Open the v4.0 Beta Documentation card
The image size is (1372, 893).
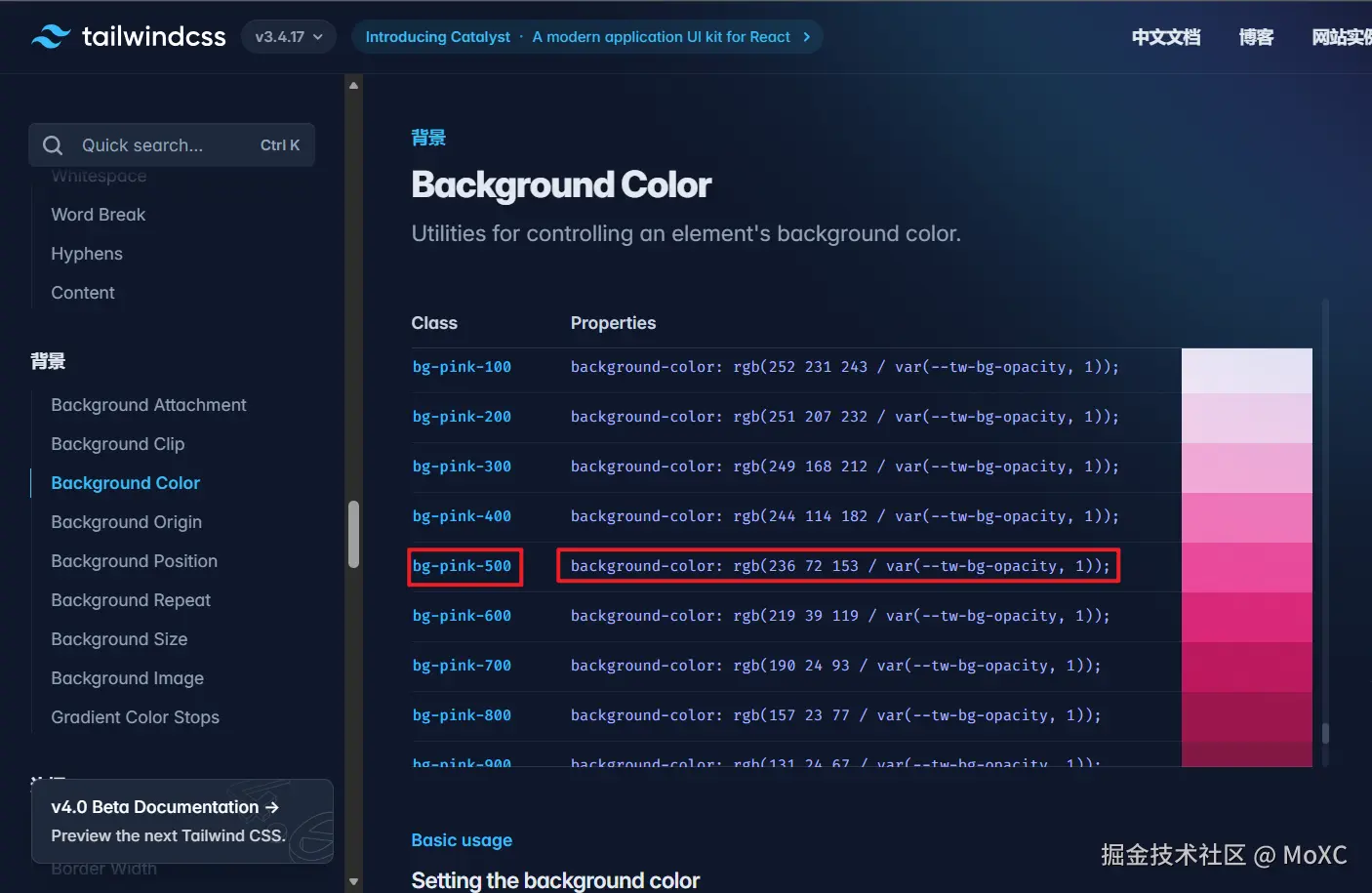coord(182,821)
